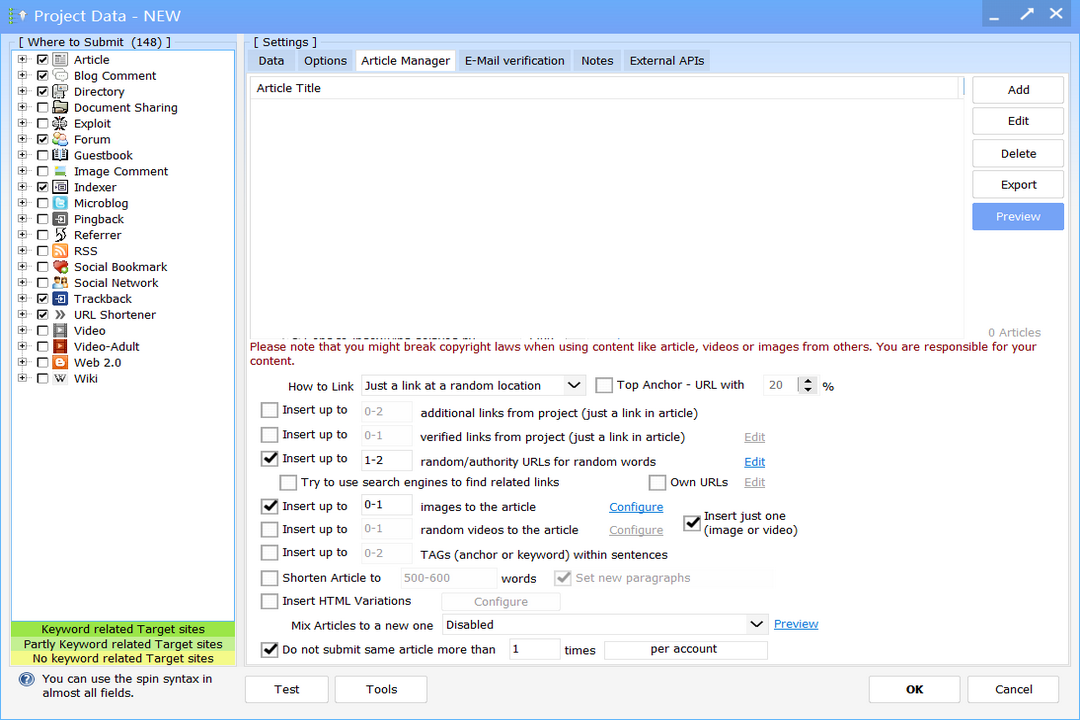Open Configure link for images settings

pyautogui.click(x=636, y=507)
